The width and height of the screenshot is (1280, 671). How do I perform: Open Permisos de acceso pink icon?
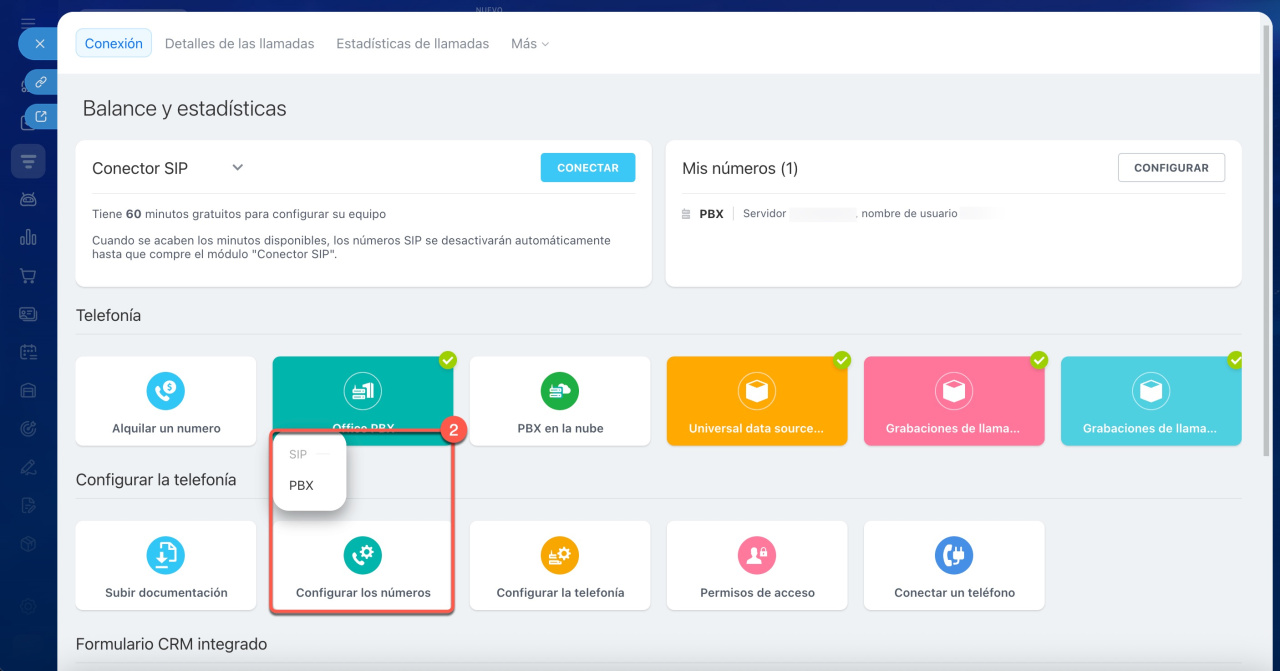coord(757,554)
